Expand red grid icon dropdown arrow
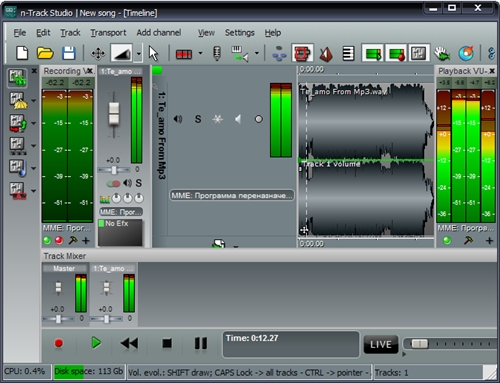Image resolution: width=500 pixels, height=383 pixels. (x=200, y=53)
